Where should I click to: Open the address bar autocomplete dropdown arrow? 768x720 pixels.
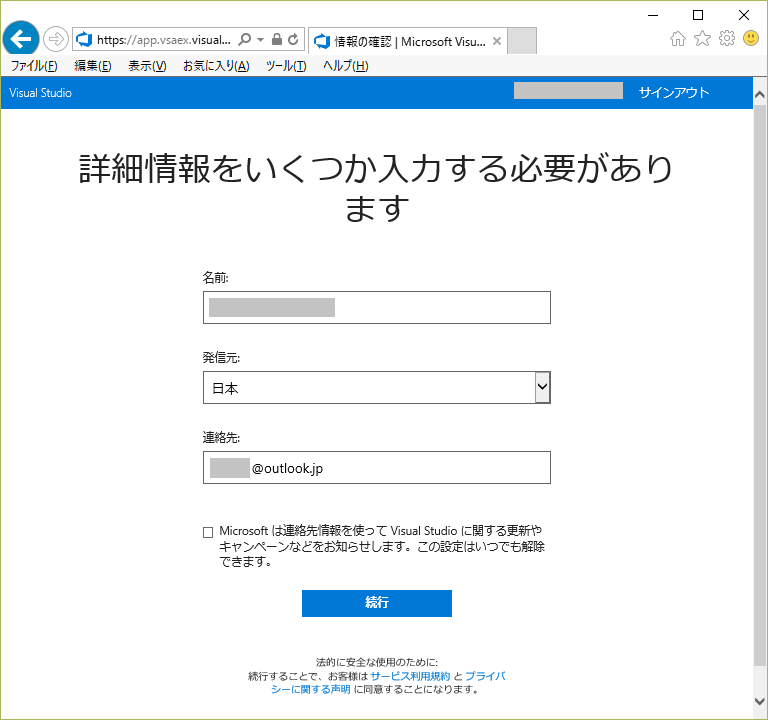[261, 40]
